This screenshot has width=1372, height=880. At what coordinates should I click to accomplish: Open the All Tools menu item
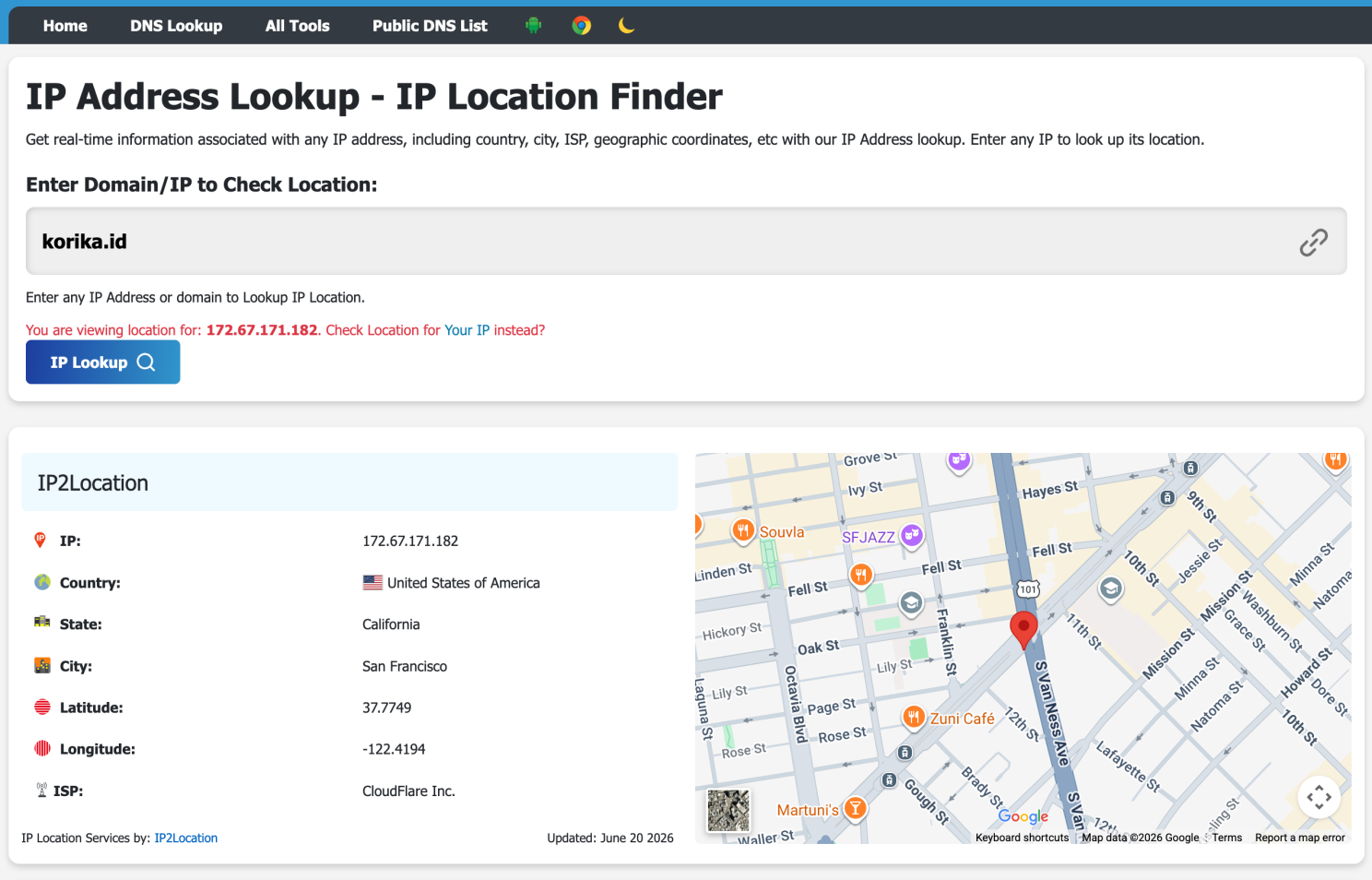(297, 26)
